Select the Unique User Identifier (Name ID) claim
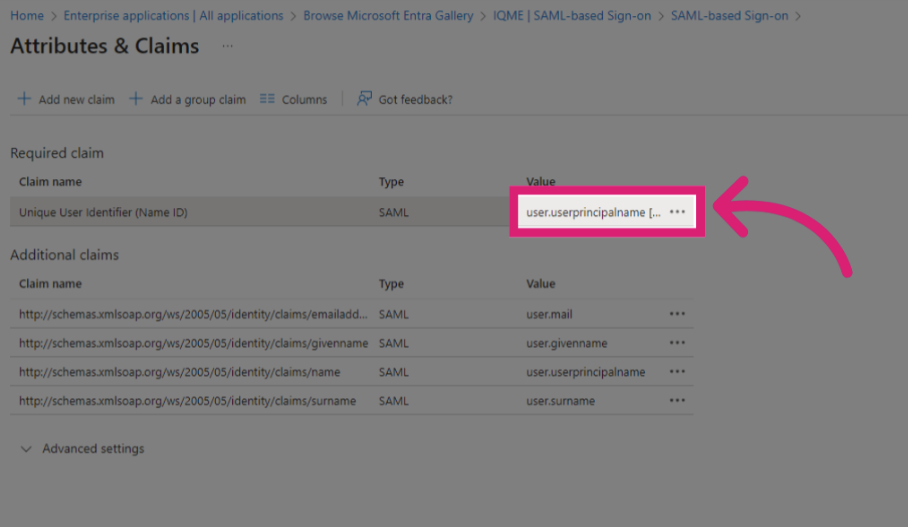This screenshot has width=908, height=527. pos(103,212)
